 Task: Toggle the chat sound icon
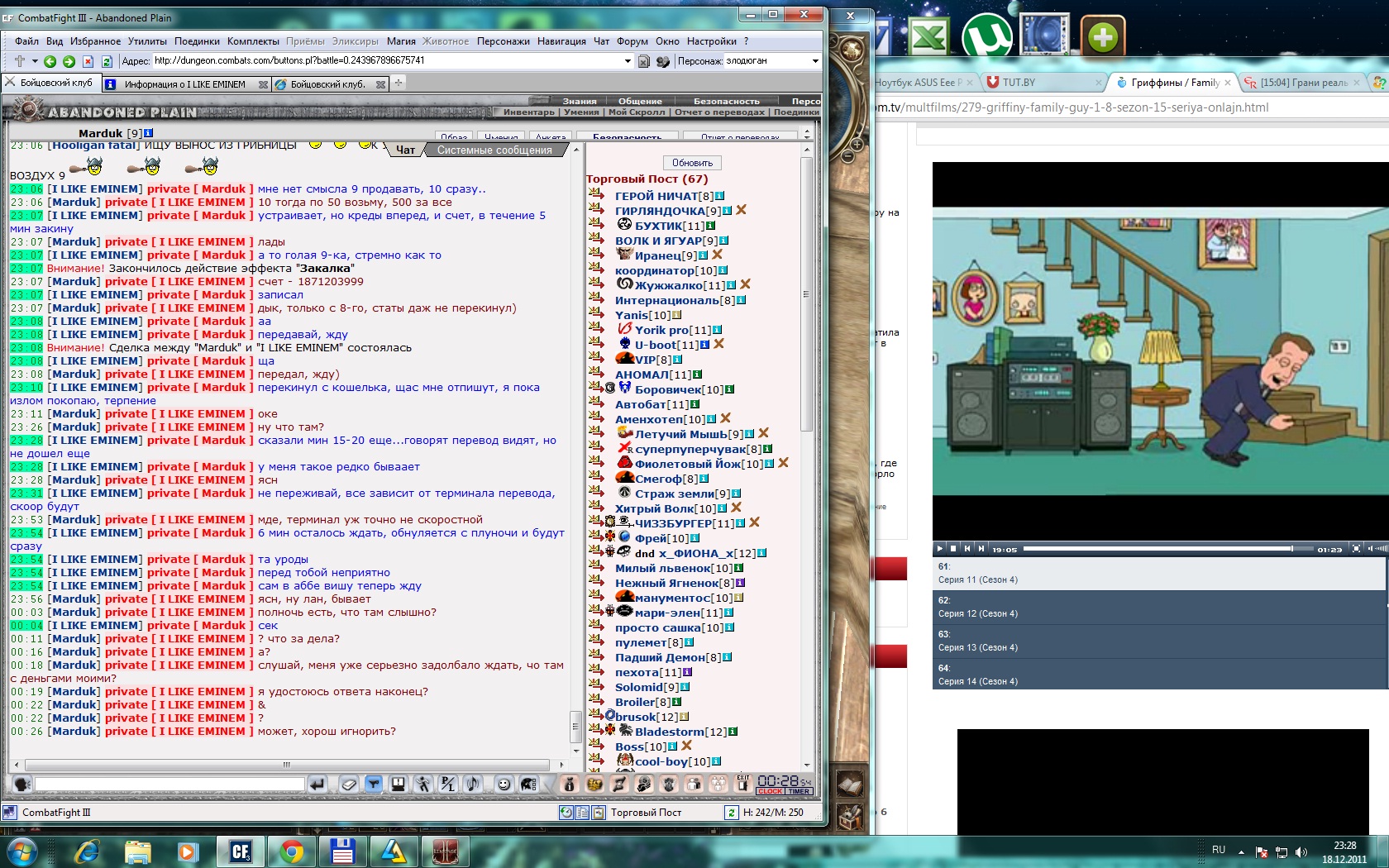click(472, 784)
